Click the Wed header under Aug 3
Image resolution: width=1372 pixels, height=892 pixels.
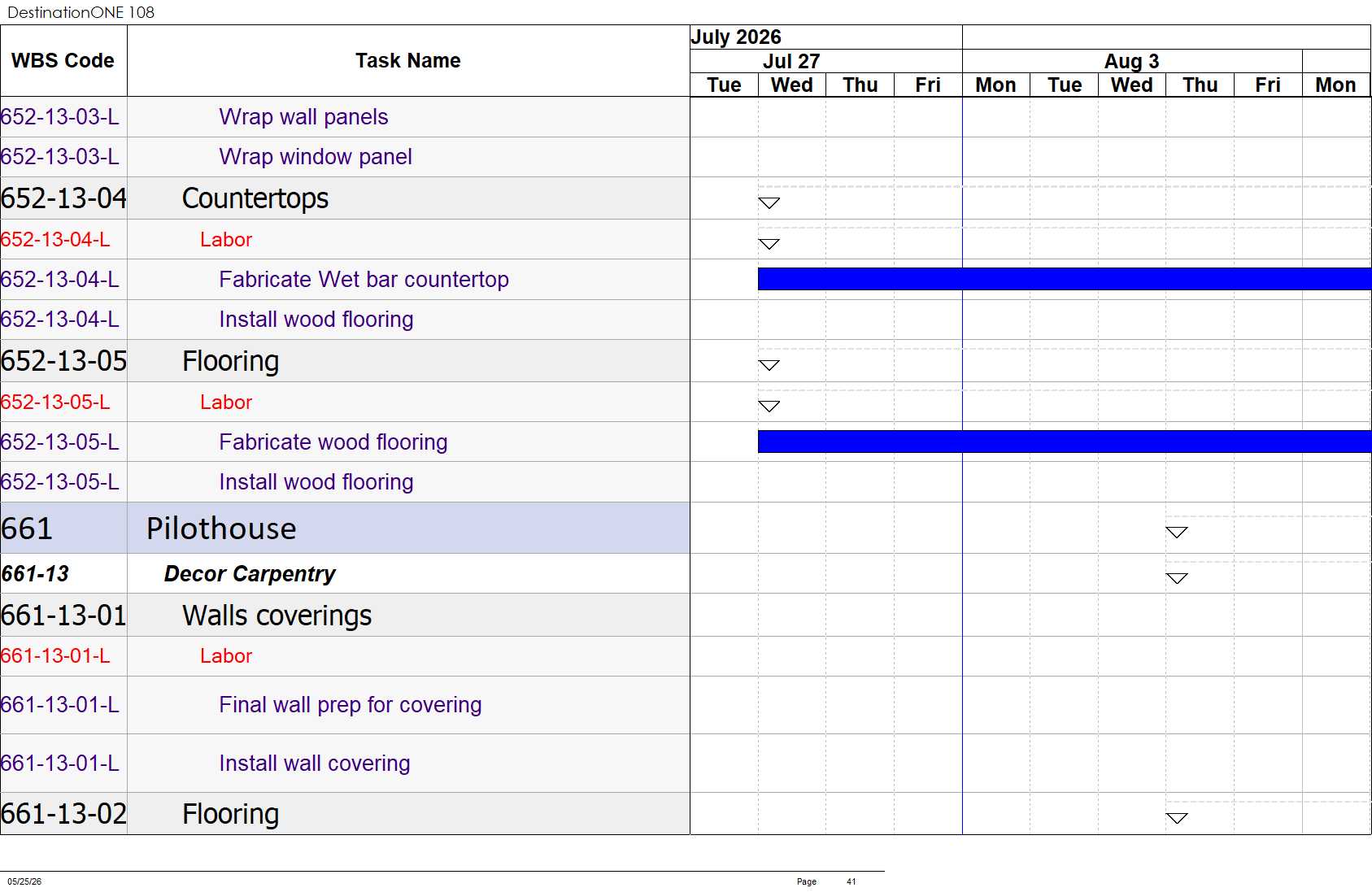1132,85
